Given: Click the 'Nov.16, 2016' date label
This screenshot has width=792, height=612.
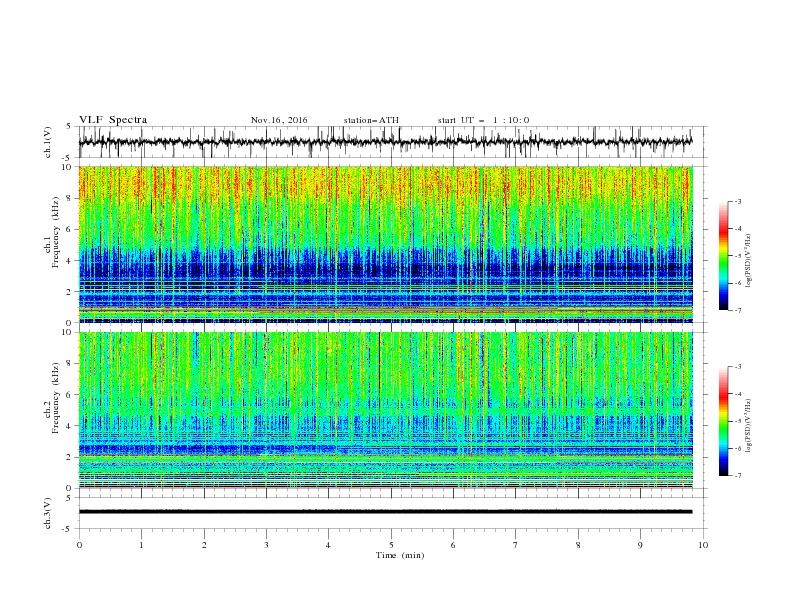Looking at the screenshot, I should coord(279,120).
